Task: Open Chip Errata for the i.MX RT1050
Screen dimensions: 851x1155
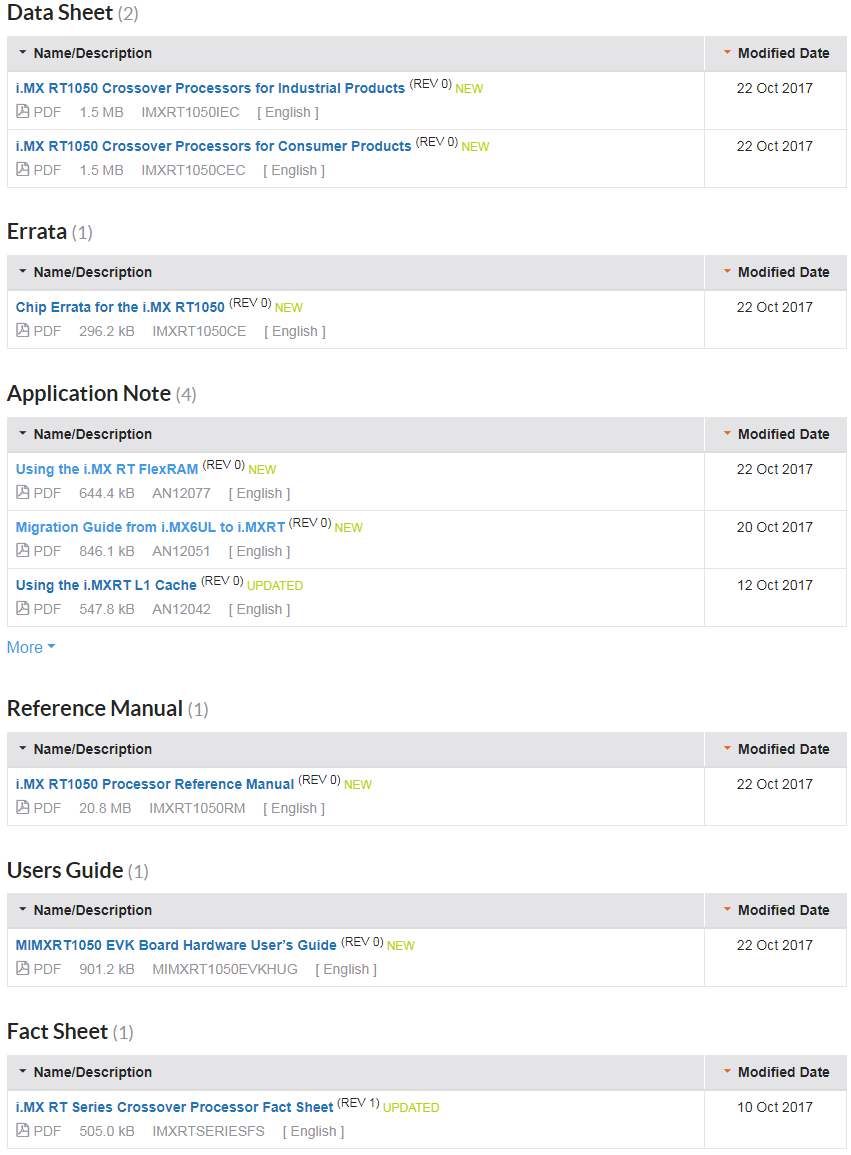Action: click(120, 307)
